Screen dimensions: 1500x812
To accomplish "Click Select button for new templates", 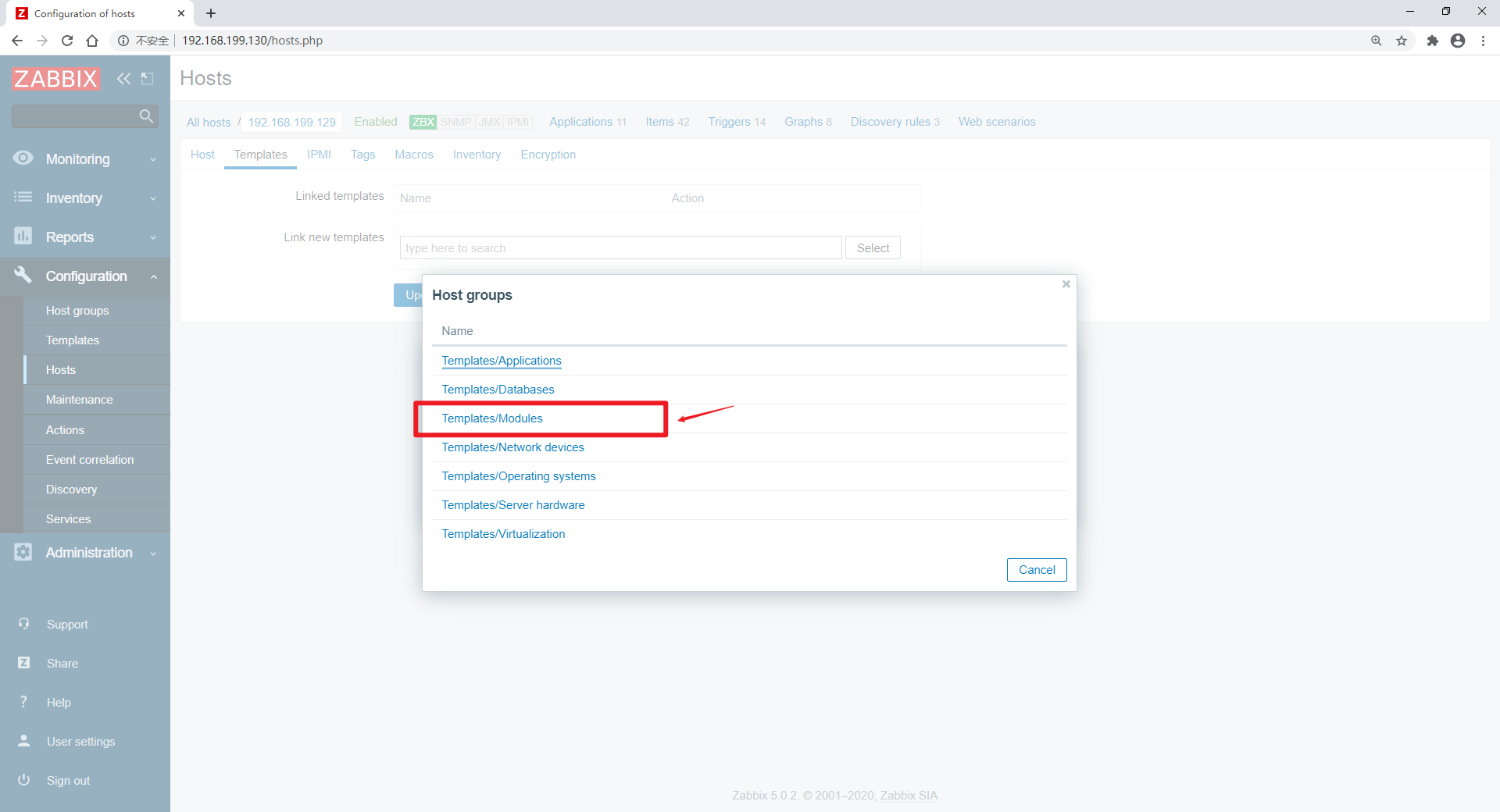I will 873,248.
